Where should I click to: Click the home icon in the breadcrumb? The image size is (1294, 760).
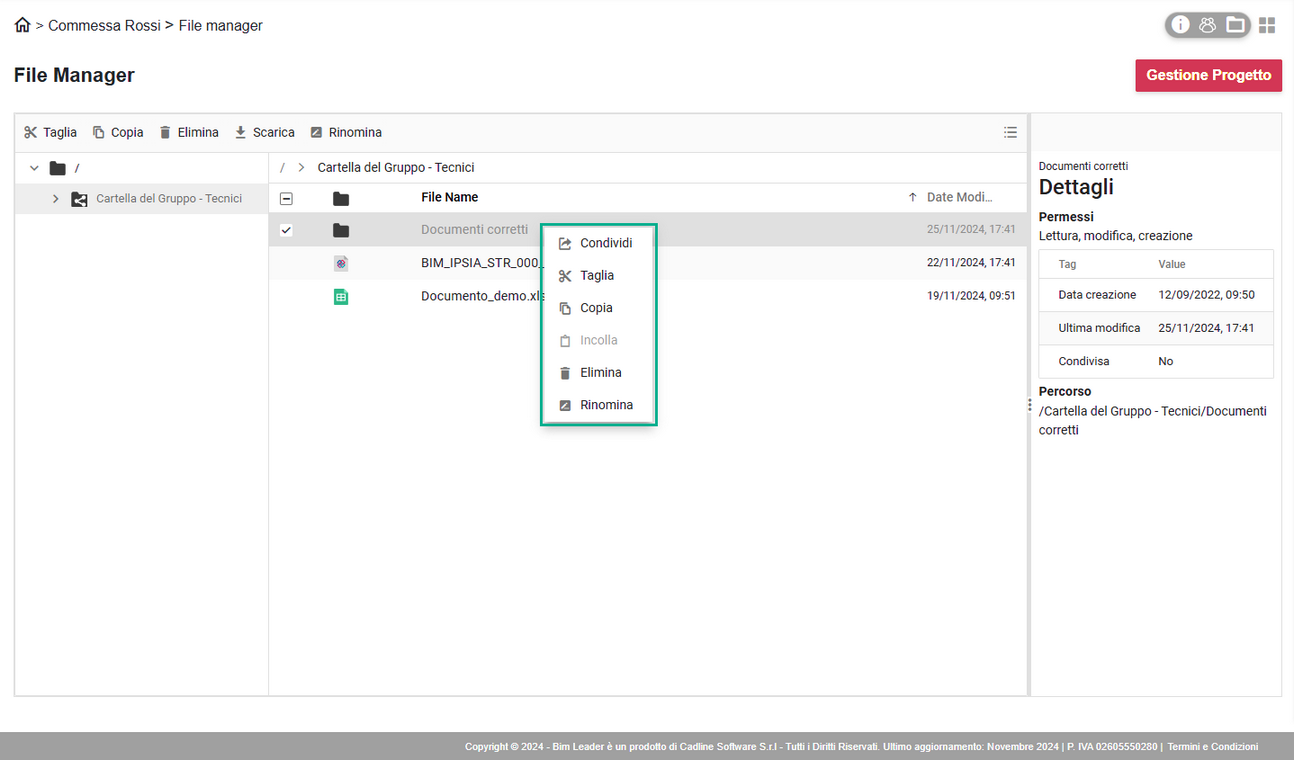[x=21, y=24]
